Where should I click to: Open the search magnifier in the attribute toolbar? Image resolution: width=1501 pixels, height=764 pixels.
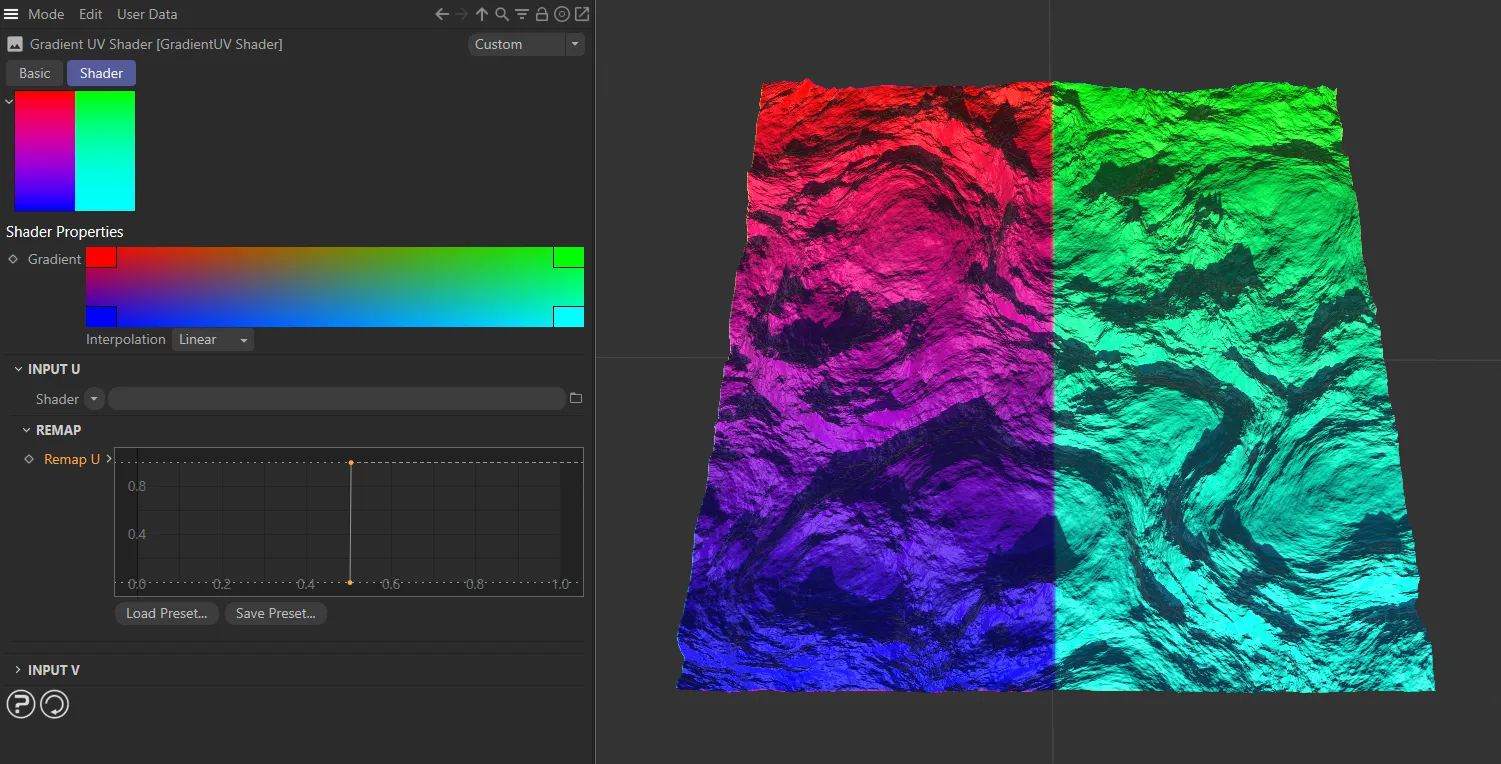pyautogui.click(x=501, y=14)
